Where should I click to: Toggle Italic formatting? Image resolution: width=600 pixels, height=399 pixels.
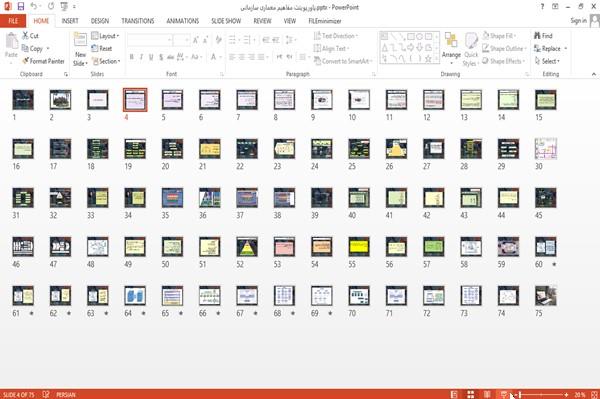pos(141,57)
